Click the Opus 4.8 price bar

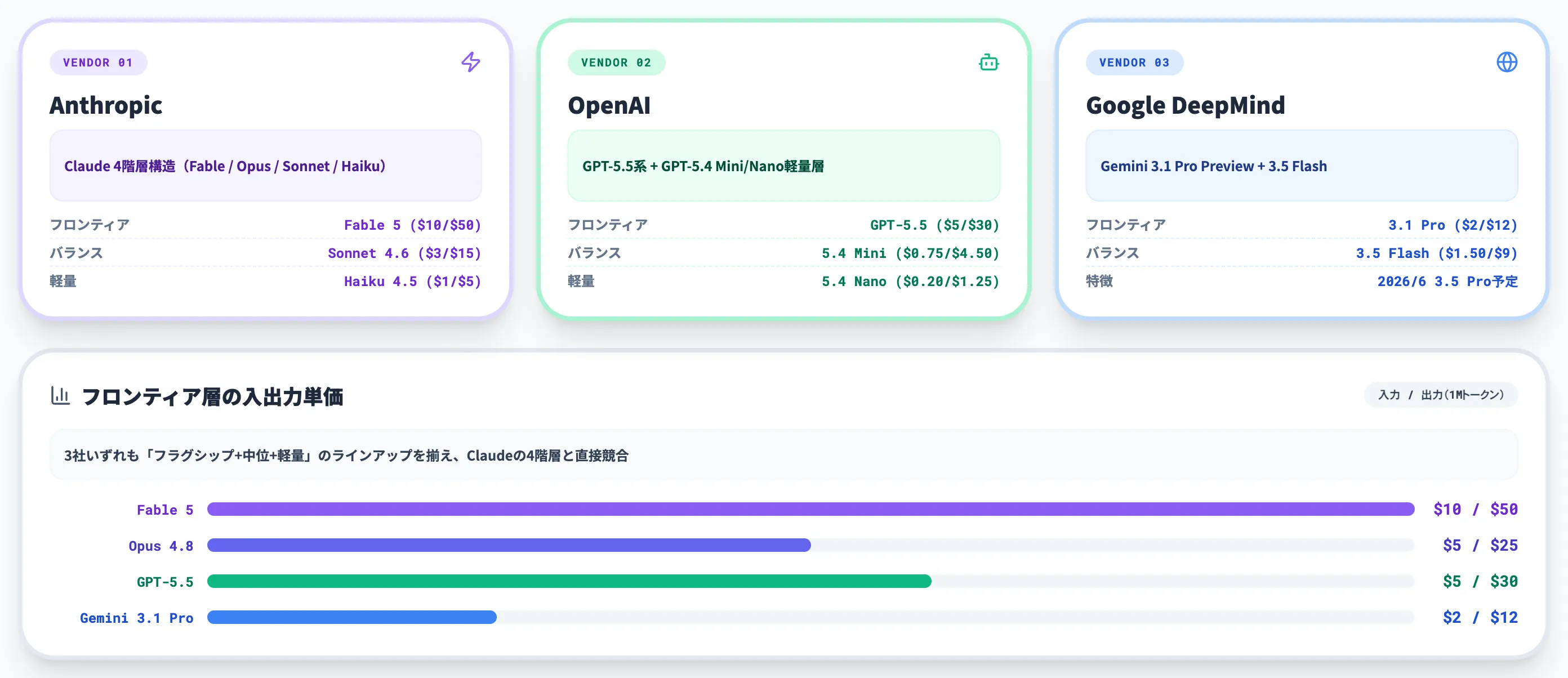509,545
